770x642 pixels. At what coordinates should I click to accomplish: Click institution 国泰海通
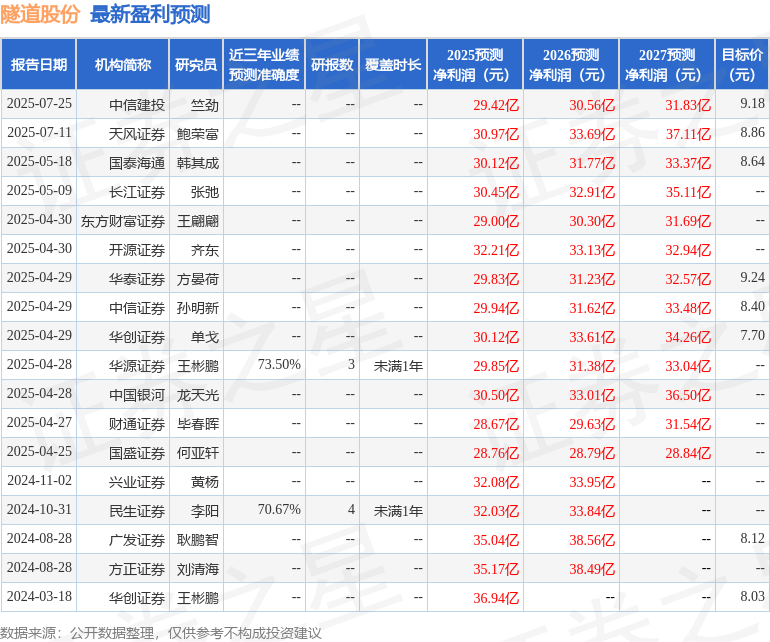coord(137,163)
